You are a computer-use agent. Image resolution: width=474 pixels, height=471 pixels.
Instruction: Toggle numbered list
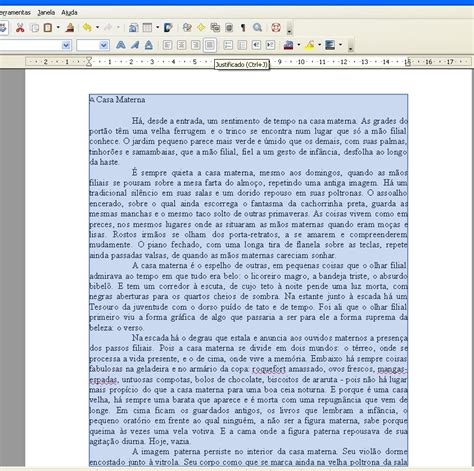click(228, 45)
